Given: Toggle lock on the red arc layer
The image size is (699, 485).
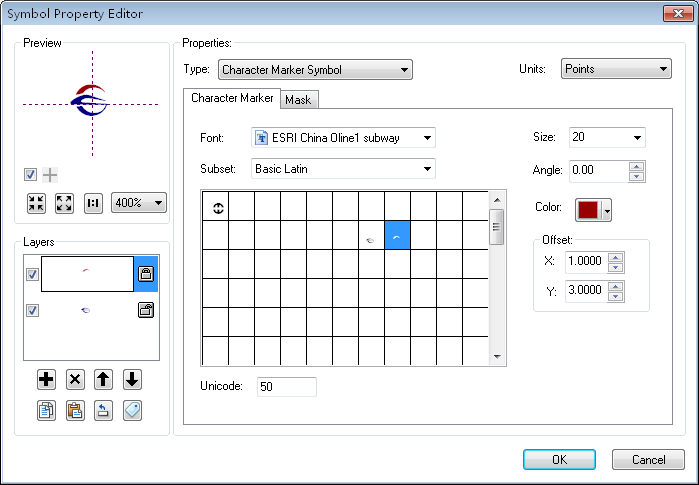Looking at the screenshot, I should 146,274.
